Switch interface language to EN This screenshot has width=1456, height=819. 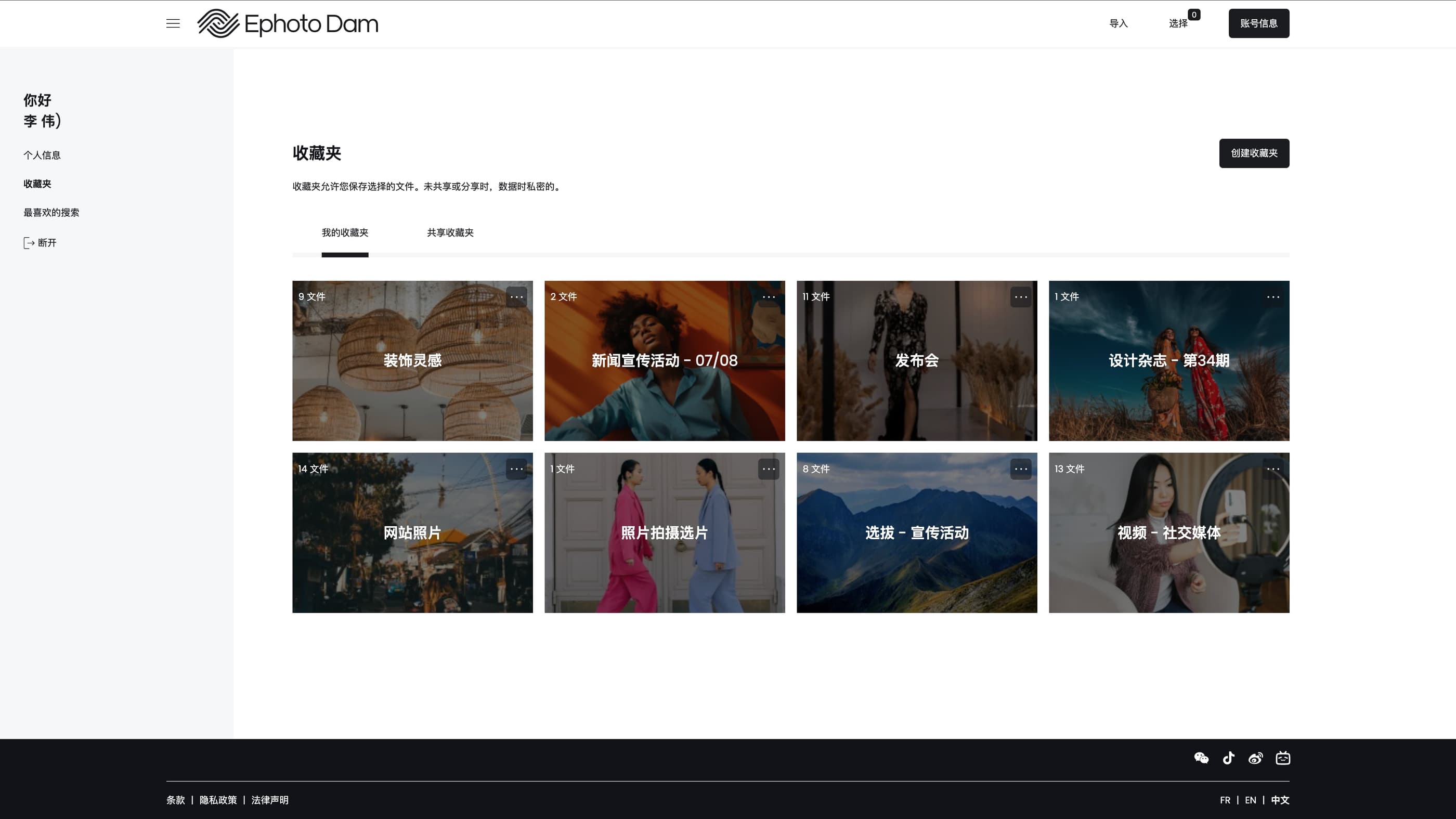(1250, 800)
